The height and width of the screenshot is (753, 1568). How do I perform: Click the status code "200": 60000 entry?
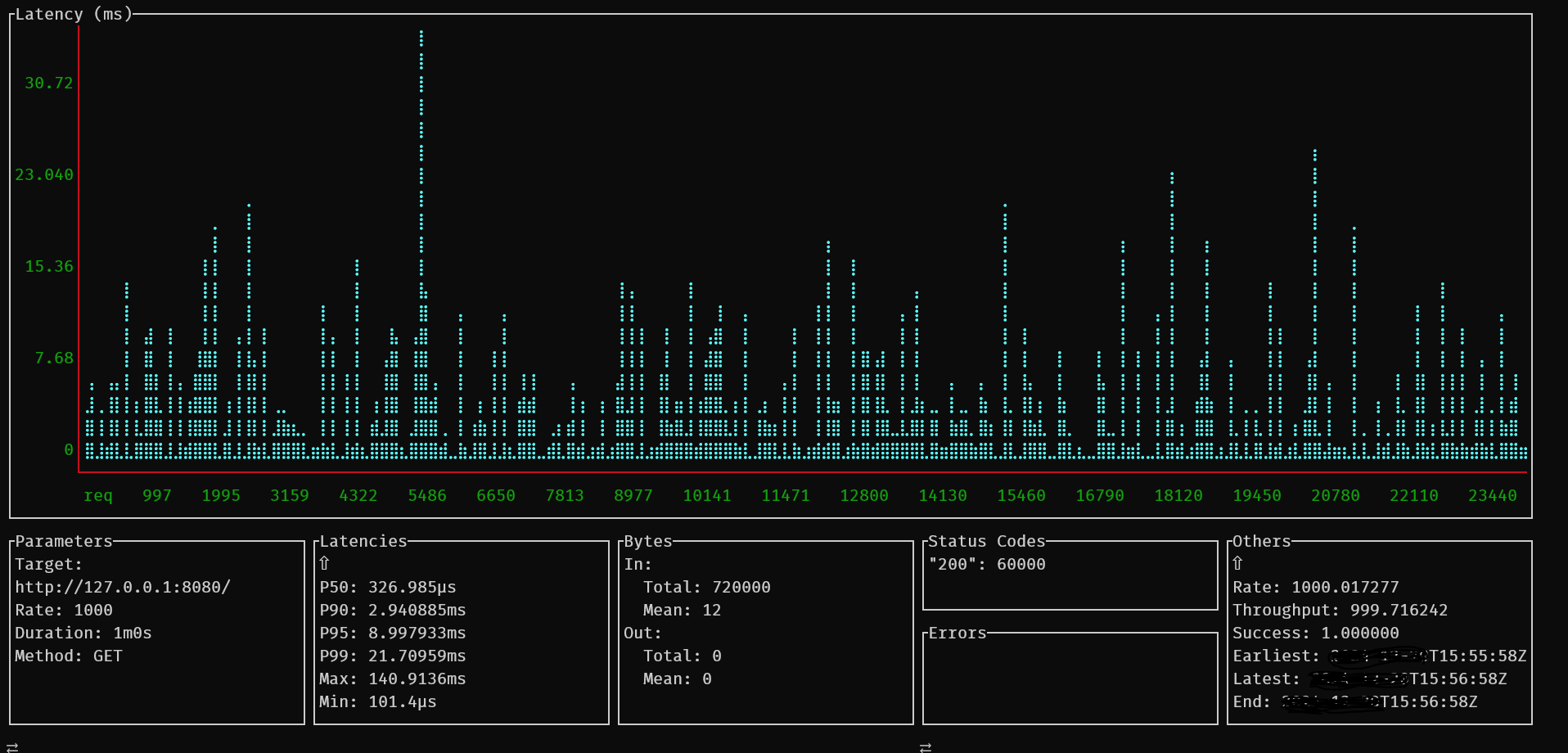coord(987,564)
